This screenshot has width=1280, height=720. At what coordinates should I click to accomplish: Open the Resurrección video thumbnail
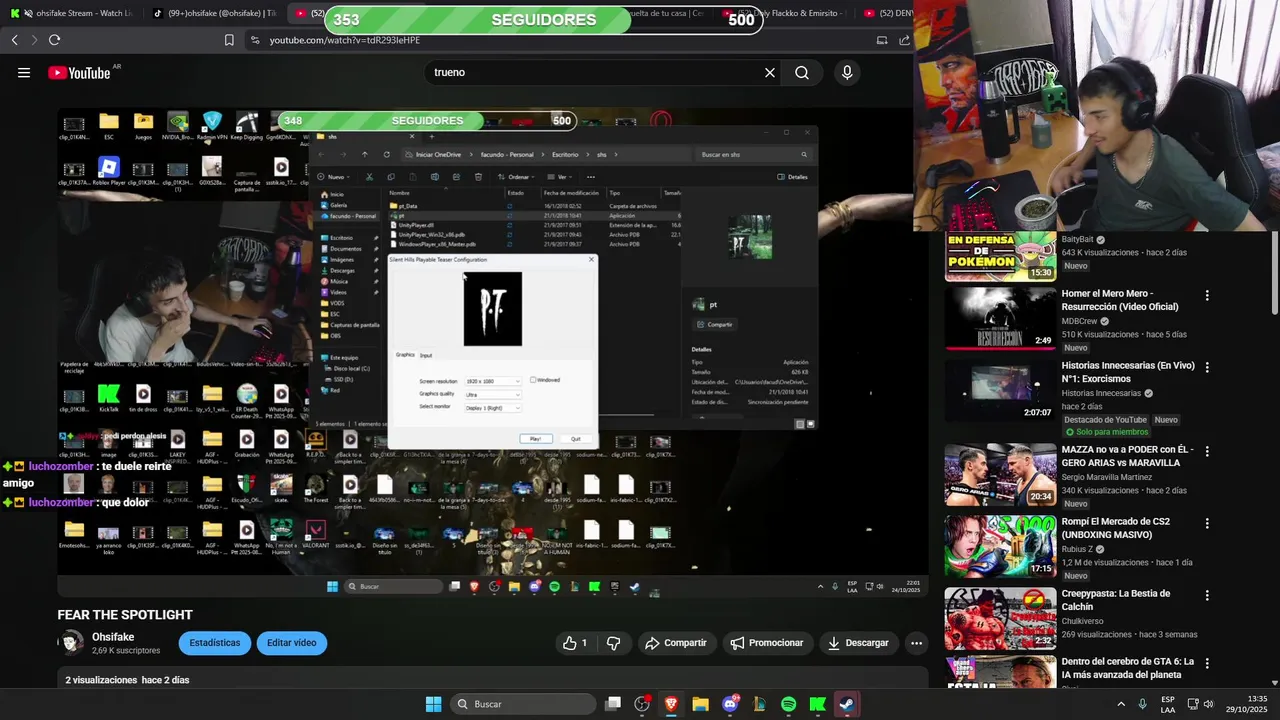point(1000,319)
